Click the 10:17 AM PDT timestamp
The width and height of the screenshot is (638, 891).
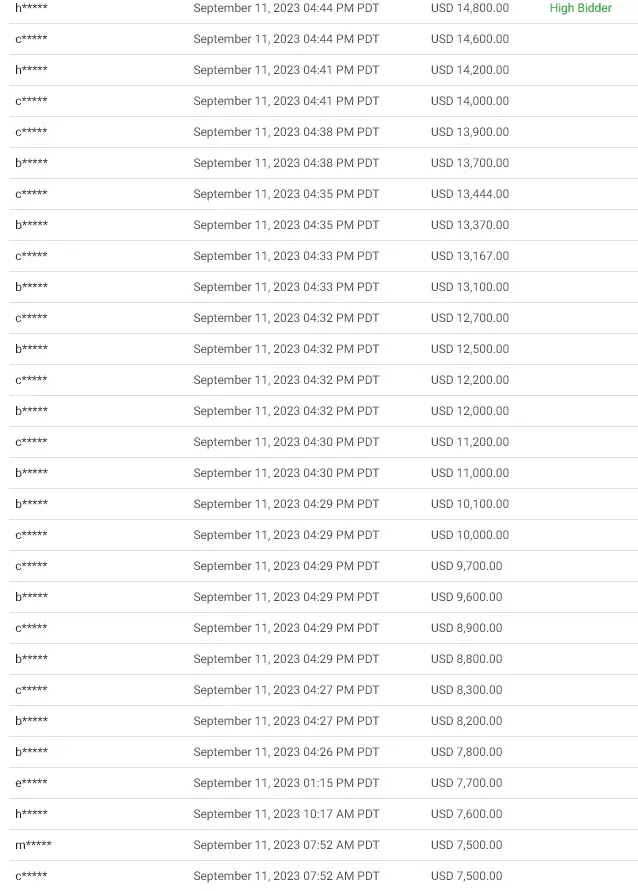point(286,814)
